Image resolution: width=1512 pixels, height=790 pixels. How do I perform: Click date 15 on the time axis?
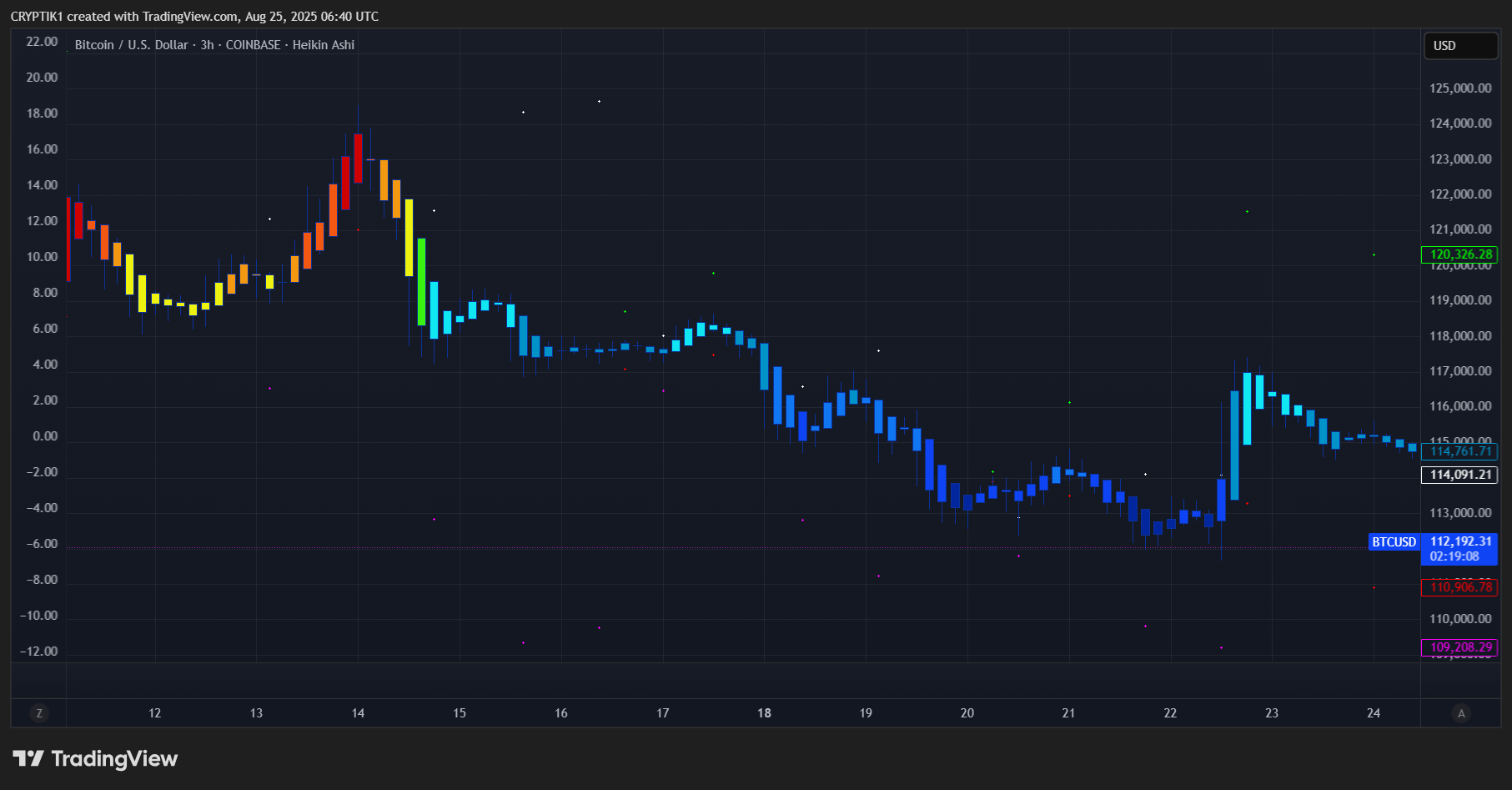pos(460,713)
